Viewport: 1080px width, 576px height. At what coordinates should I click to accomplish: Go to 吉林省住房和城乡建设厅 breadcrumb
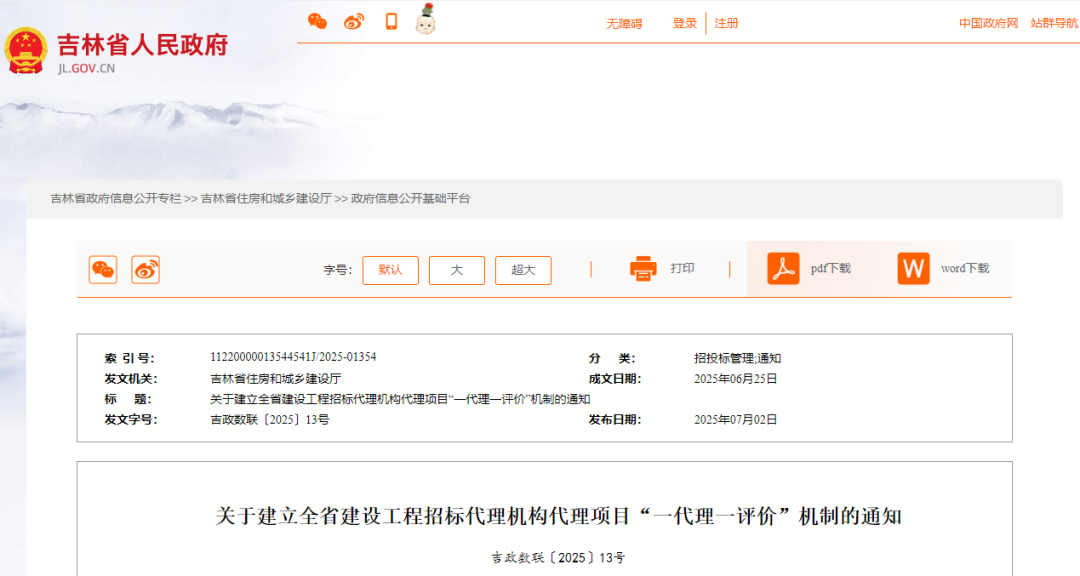(x=267, y=198)
